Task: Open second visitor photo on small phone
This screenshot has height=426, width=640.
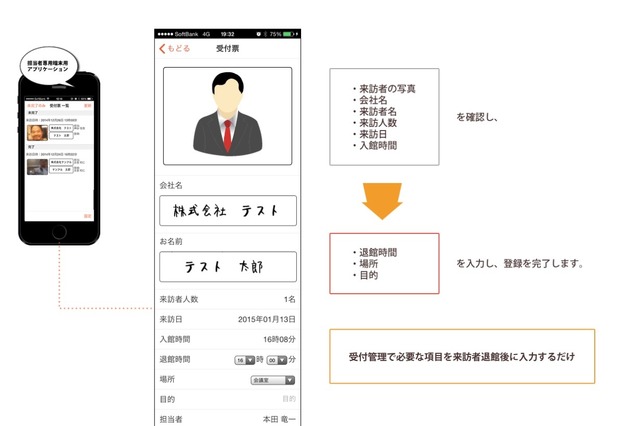Action: [x=37, y=166]
